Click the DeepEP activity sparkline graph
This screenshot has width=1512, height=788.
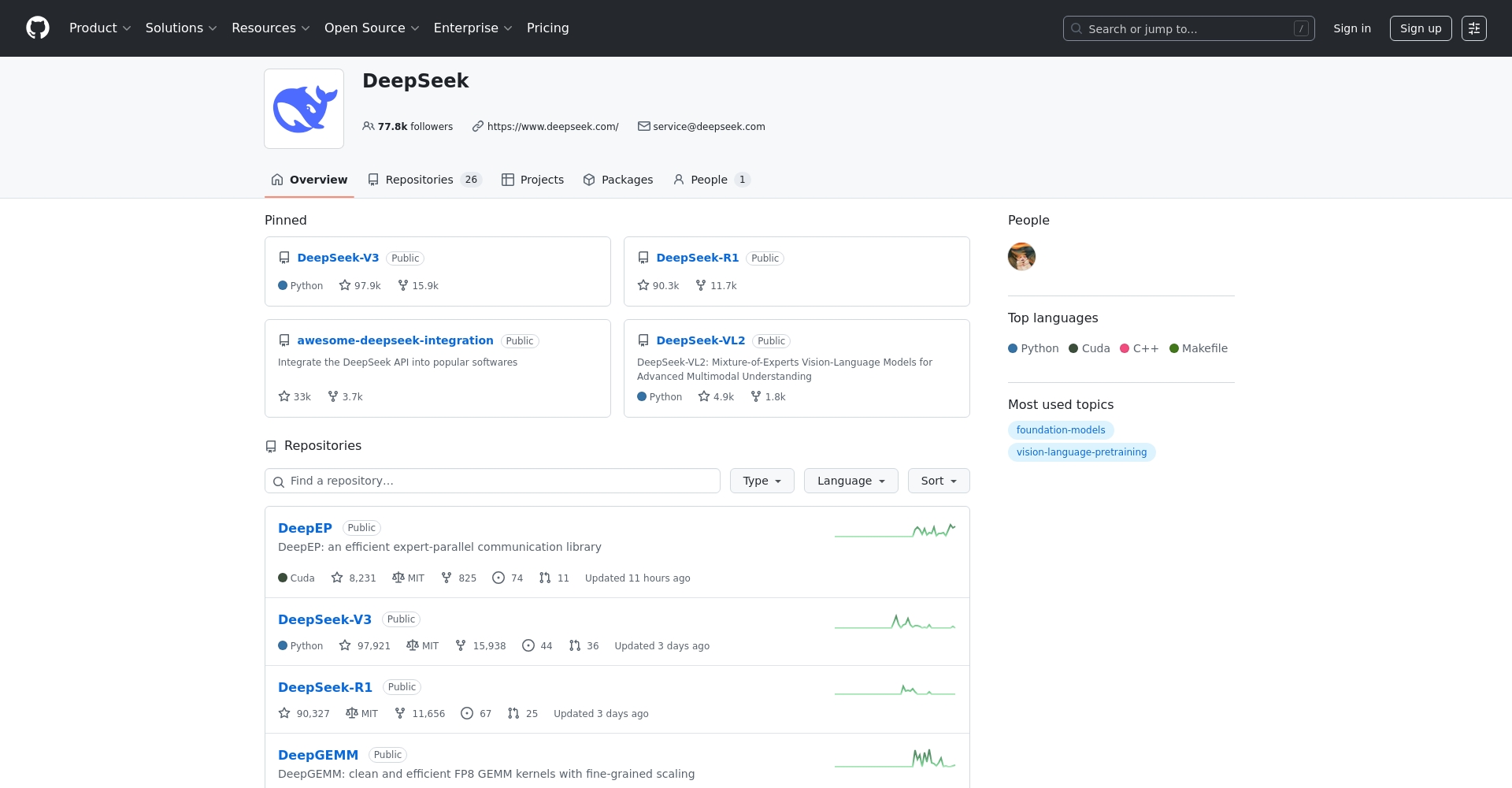895,530
